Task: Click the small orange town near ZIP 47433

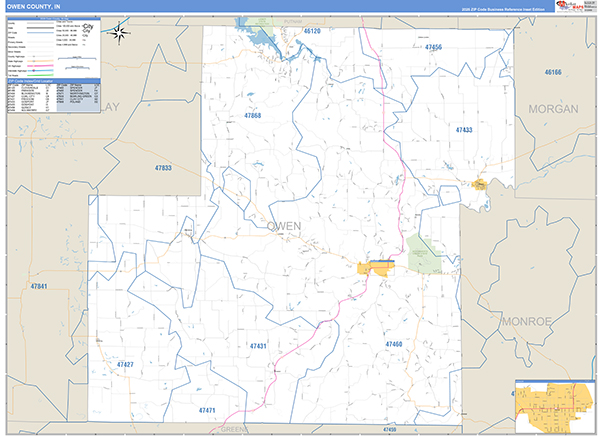Action: tap(480, 184)
